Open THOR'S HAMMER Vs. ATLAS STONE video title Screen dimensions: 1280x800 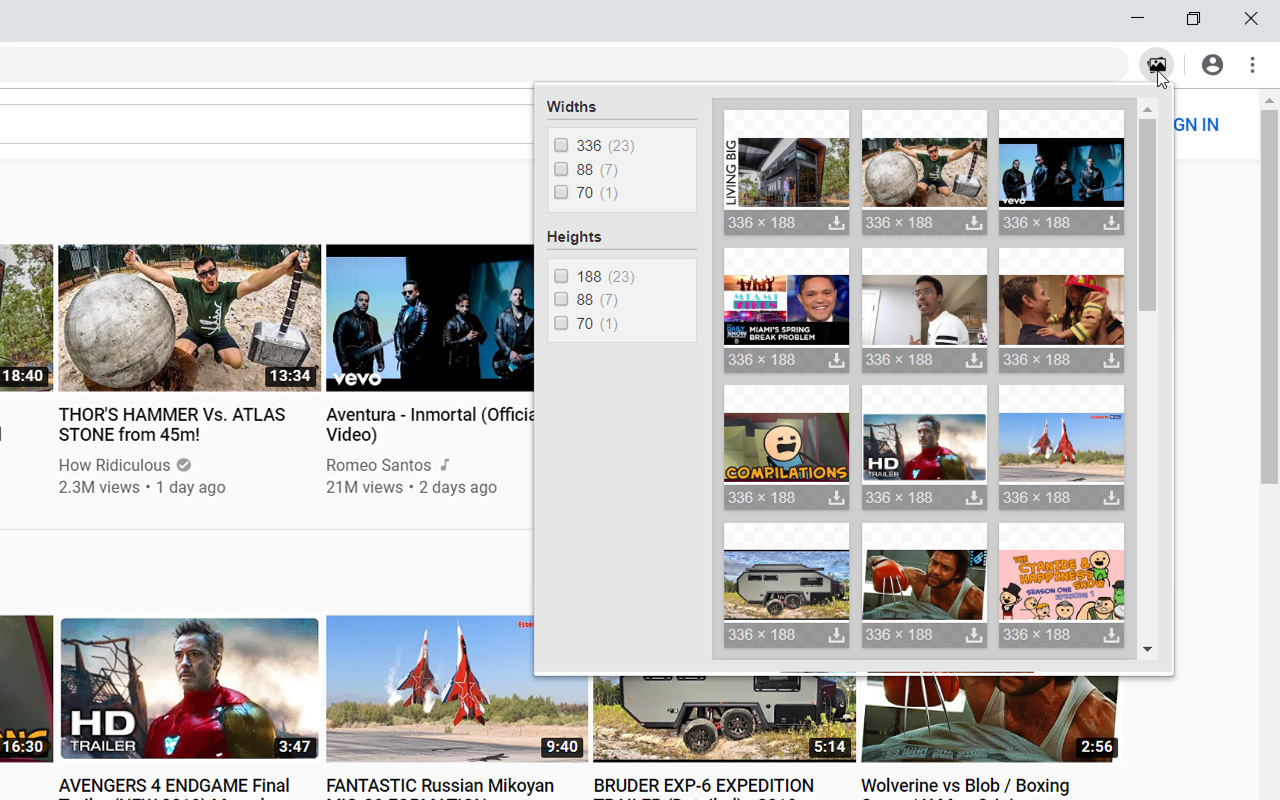click(172, 425)
